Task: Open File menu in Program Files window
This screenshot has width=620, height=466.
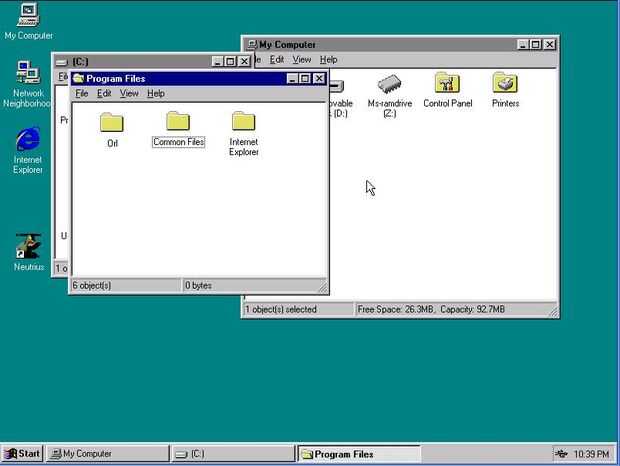Action: click(82, 94)
